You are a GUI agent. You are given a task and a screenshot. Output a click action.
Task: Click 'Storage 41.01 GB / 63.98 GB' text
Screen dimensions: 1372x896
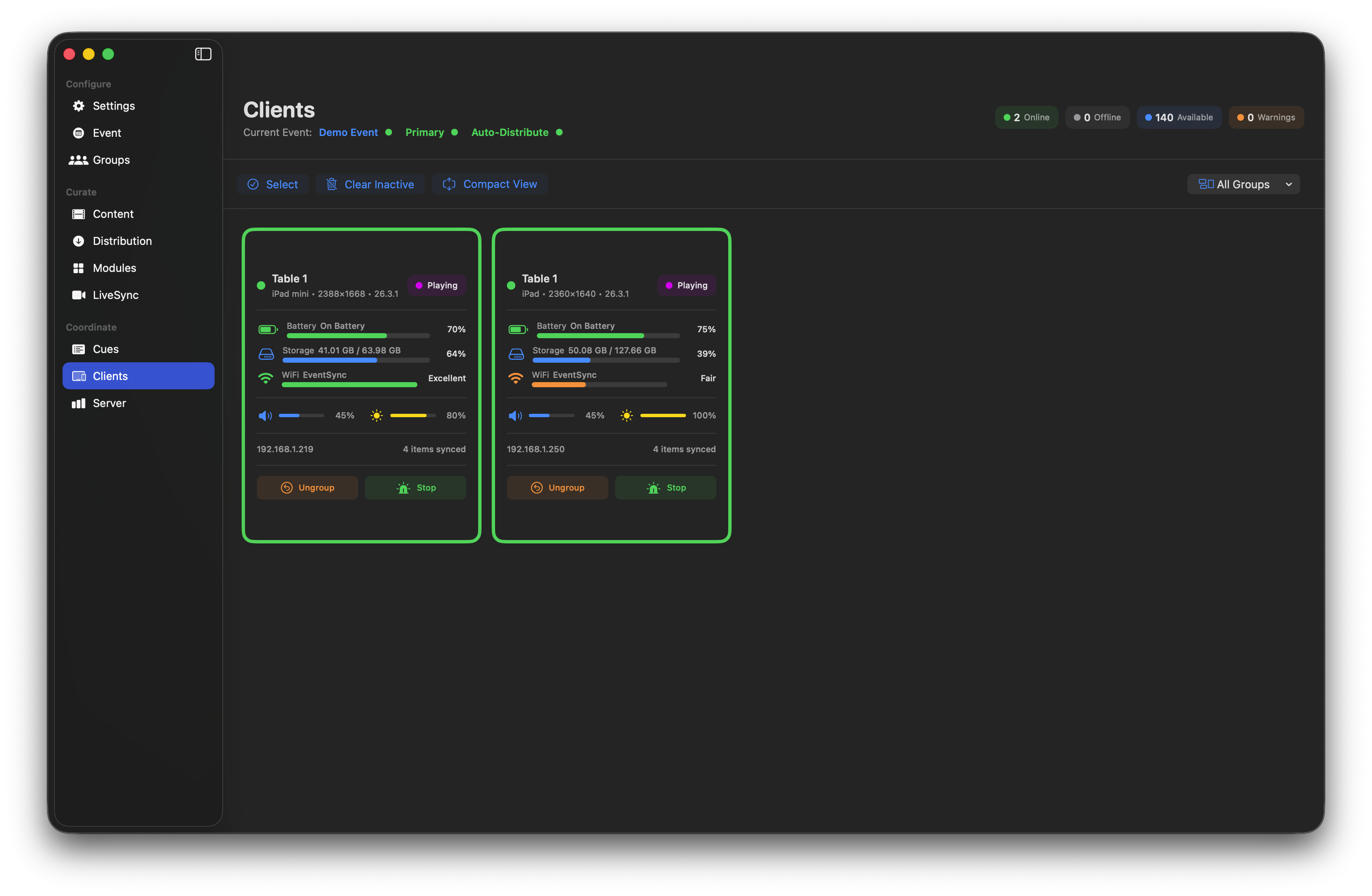tap(341, 350)
